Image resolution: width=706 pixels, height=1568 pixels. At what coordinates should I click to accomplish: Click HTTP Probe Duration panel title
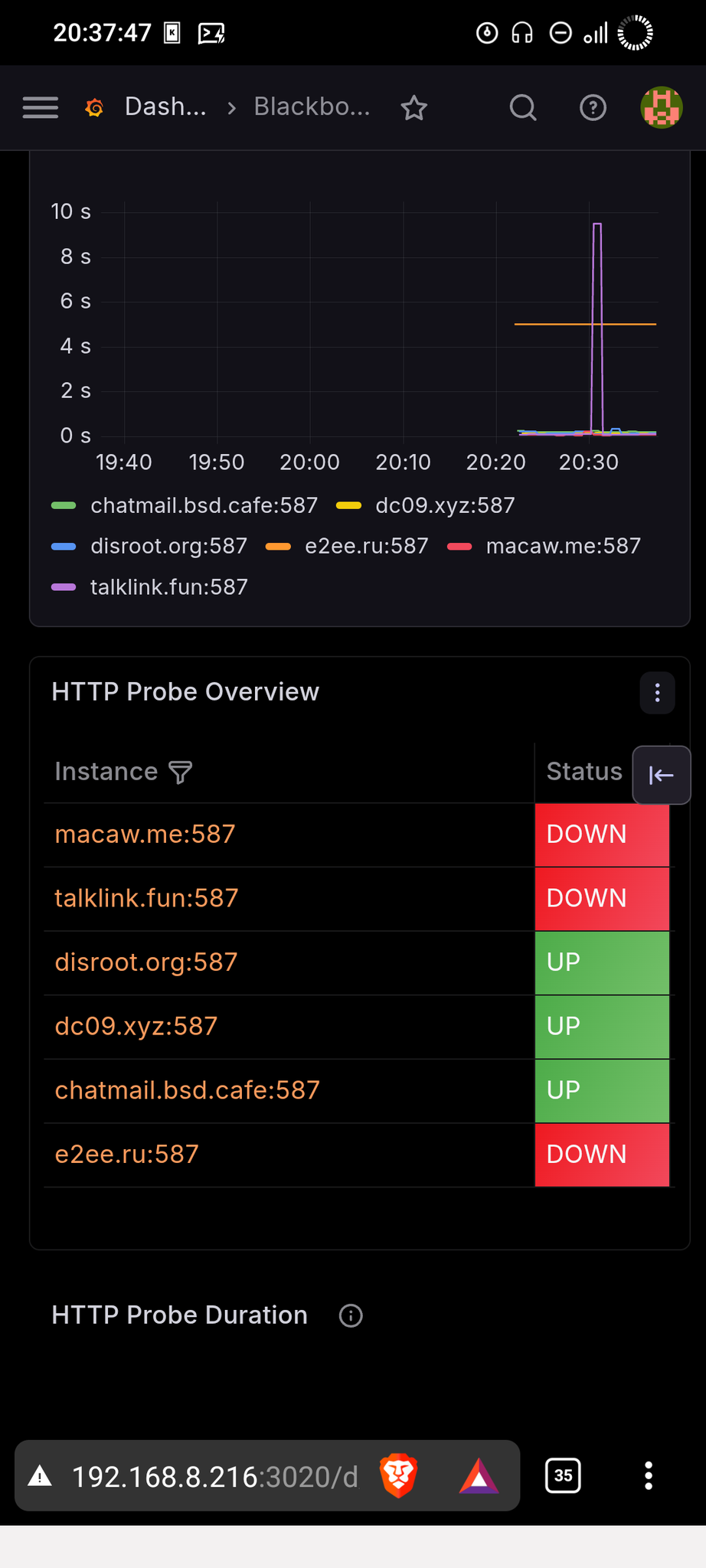179,1315
